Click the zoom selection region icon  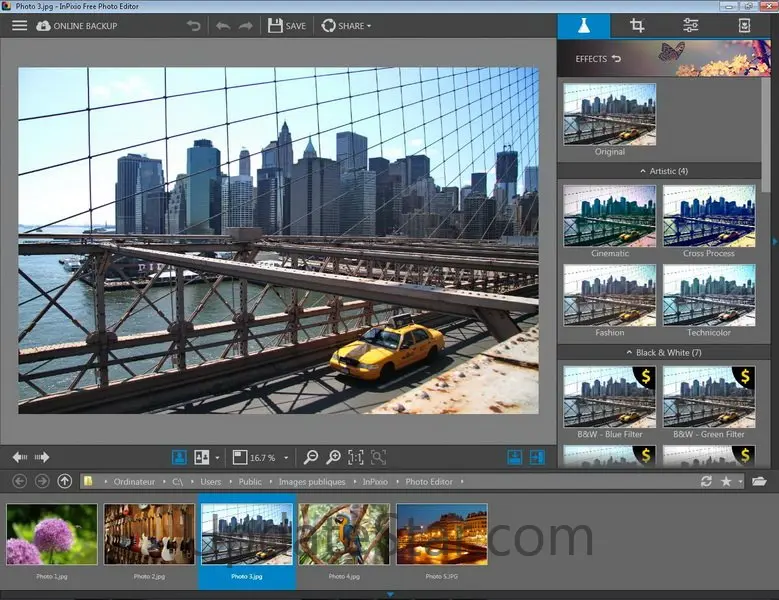378,457
